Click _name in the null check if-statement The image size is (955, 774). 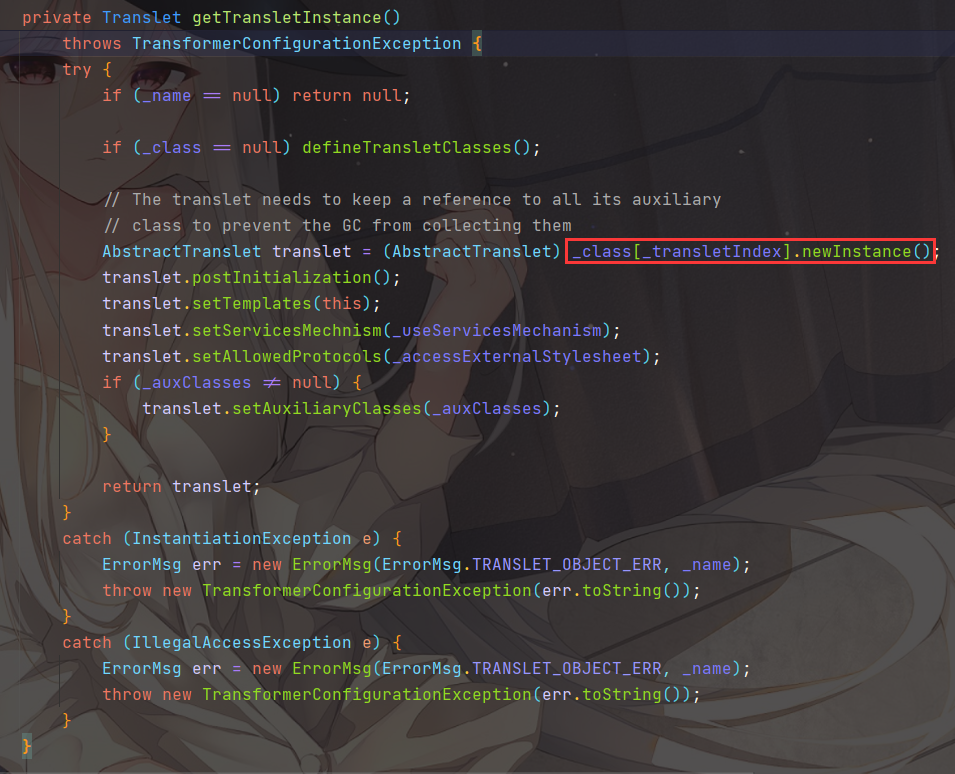[x=166, y=96]
